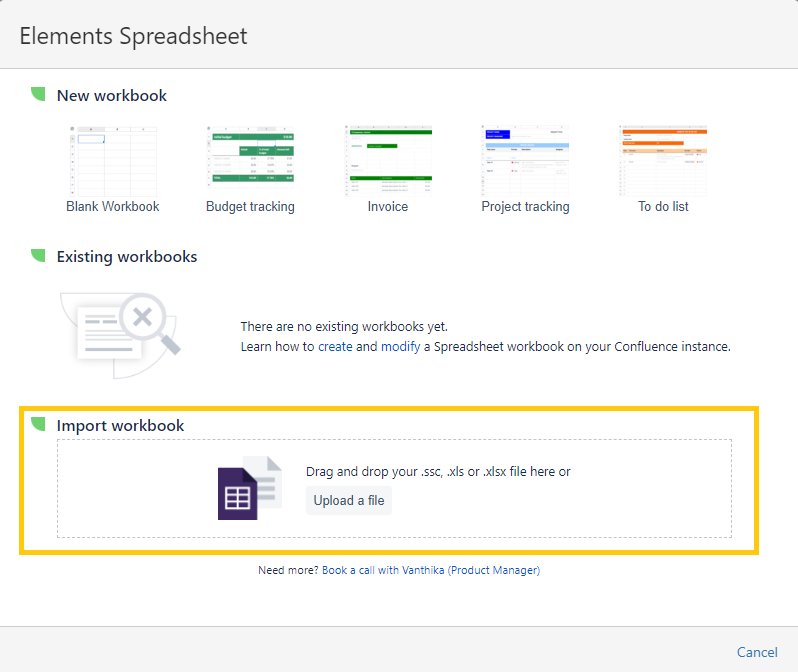Image resolution: width=798 pixels, height=672 pixels.
Task: Pick the Invoice template thumbnail
Action: 388,160
